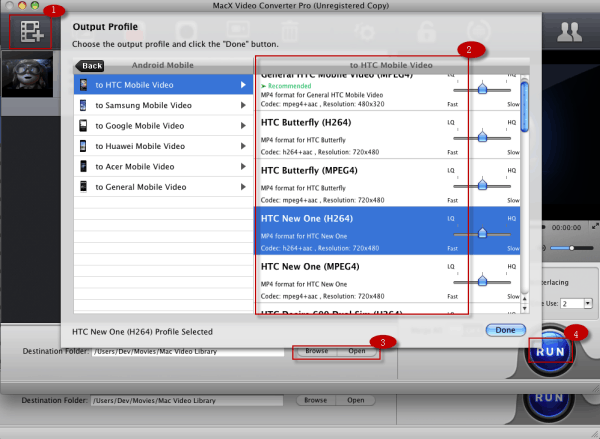The height and width of the screenshot is (439, 600).
Task: Expand to Google Mobile Video arrow
Action: pyautogui.click(x=243, y=126)
